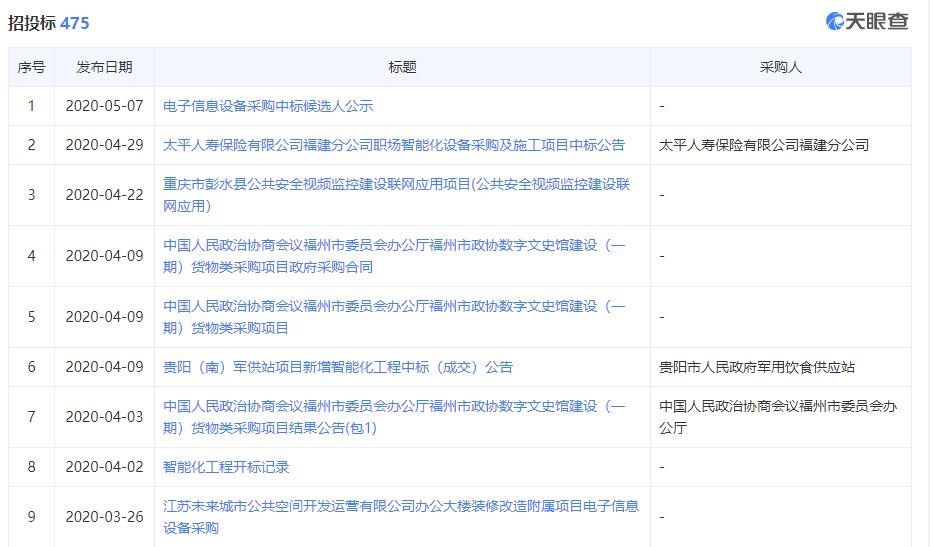The width and height of the screenshot is (930, 547).
Task: Click the date 2020-05-07 cell
Action: [104, 106]
